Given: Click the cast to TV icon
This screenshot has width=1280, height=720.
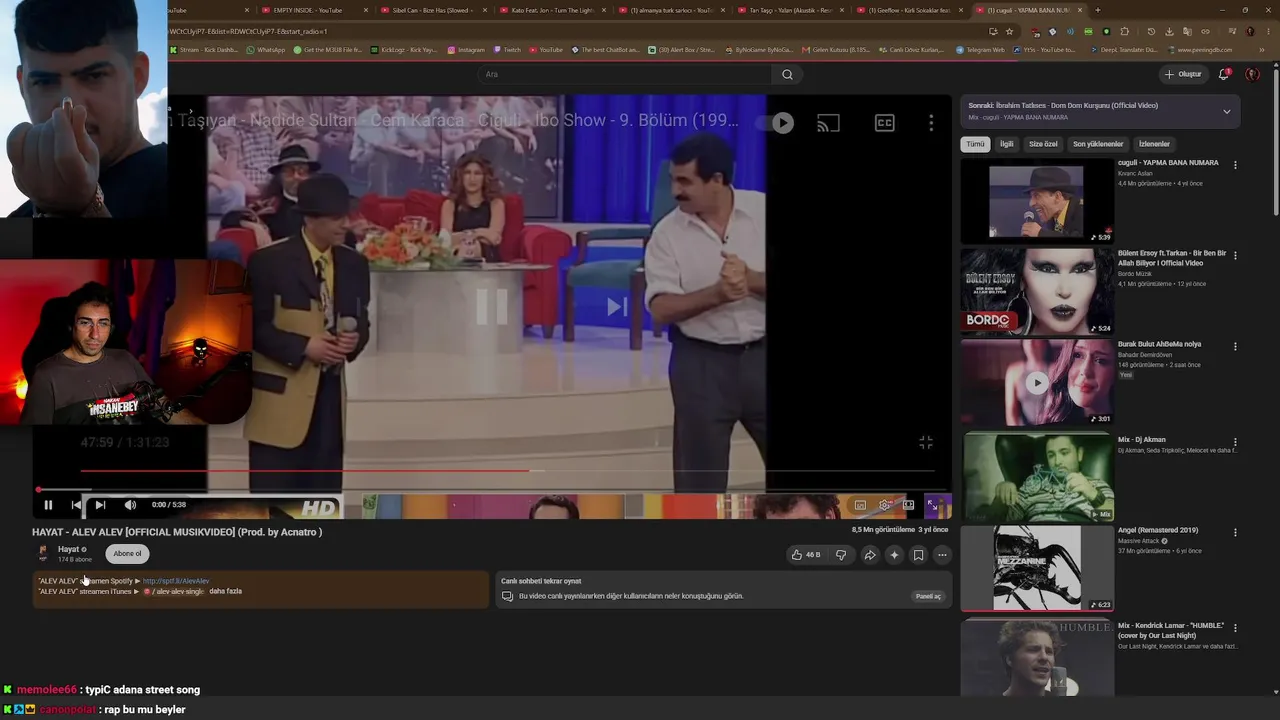Looking at the screenshot, I should 828,123.
